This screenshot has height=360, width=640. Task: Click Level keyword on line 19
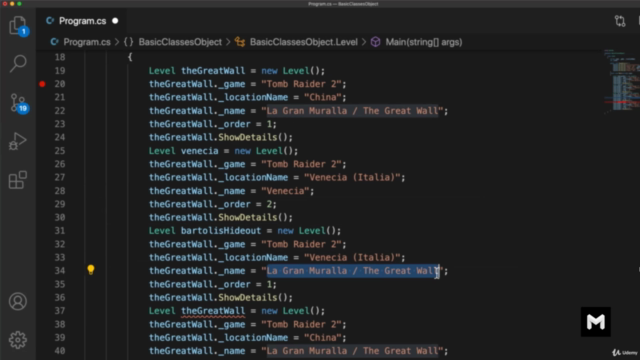162,71
